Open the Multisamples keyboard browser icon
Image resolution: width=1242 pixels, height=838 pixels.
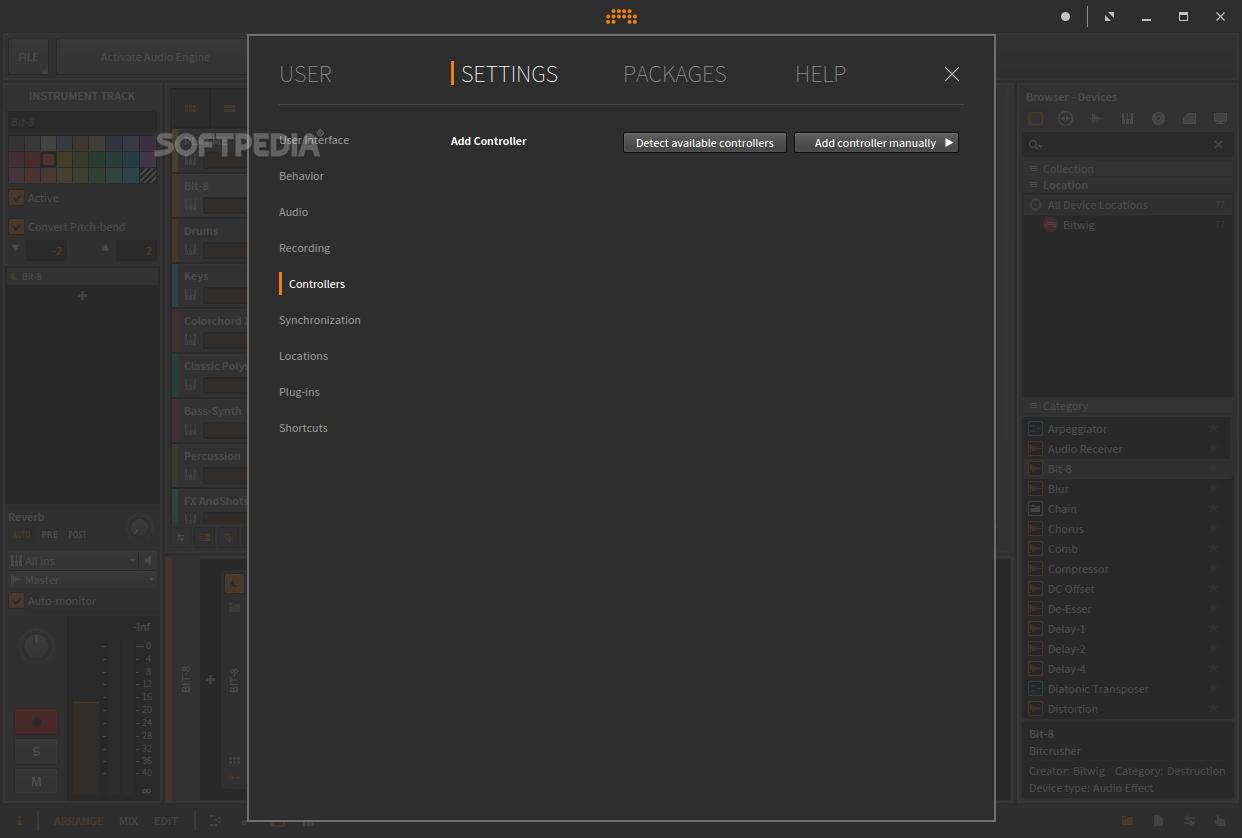point(1128,119)
